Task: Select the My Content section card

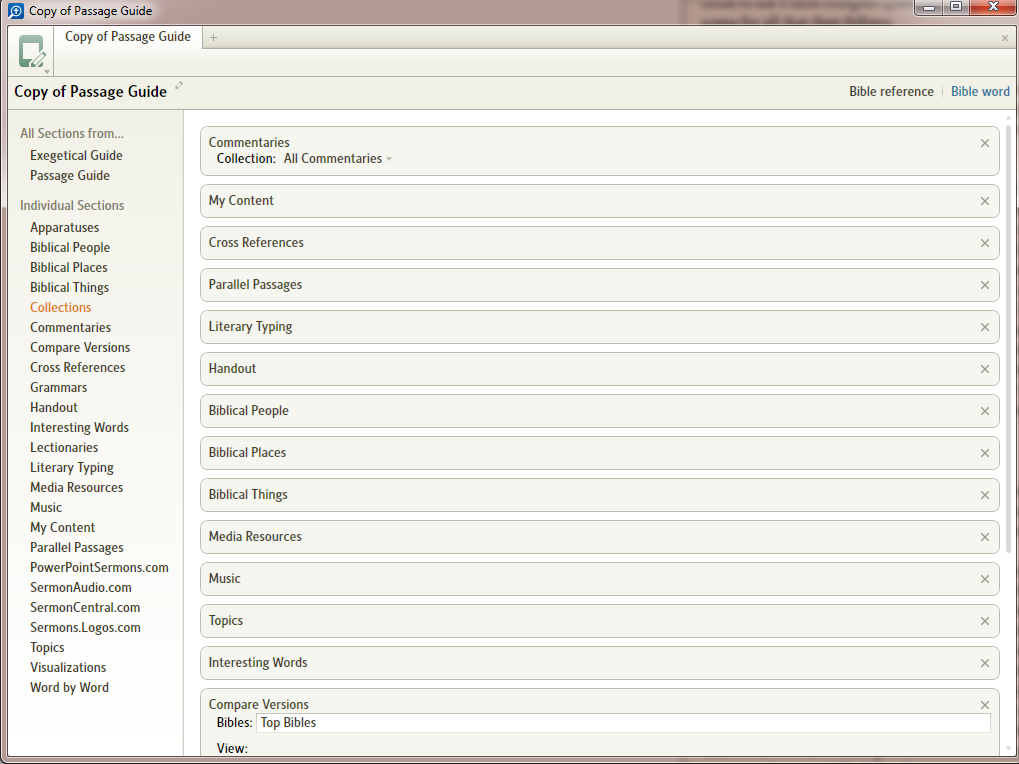Action: pos(599,201)
